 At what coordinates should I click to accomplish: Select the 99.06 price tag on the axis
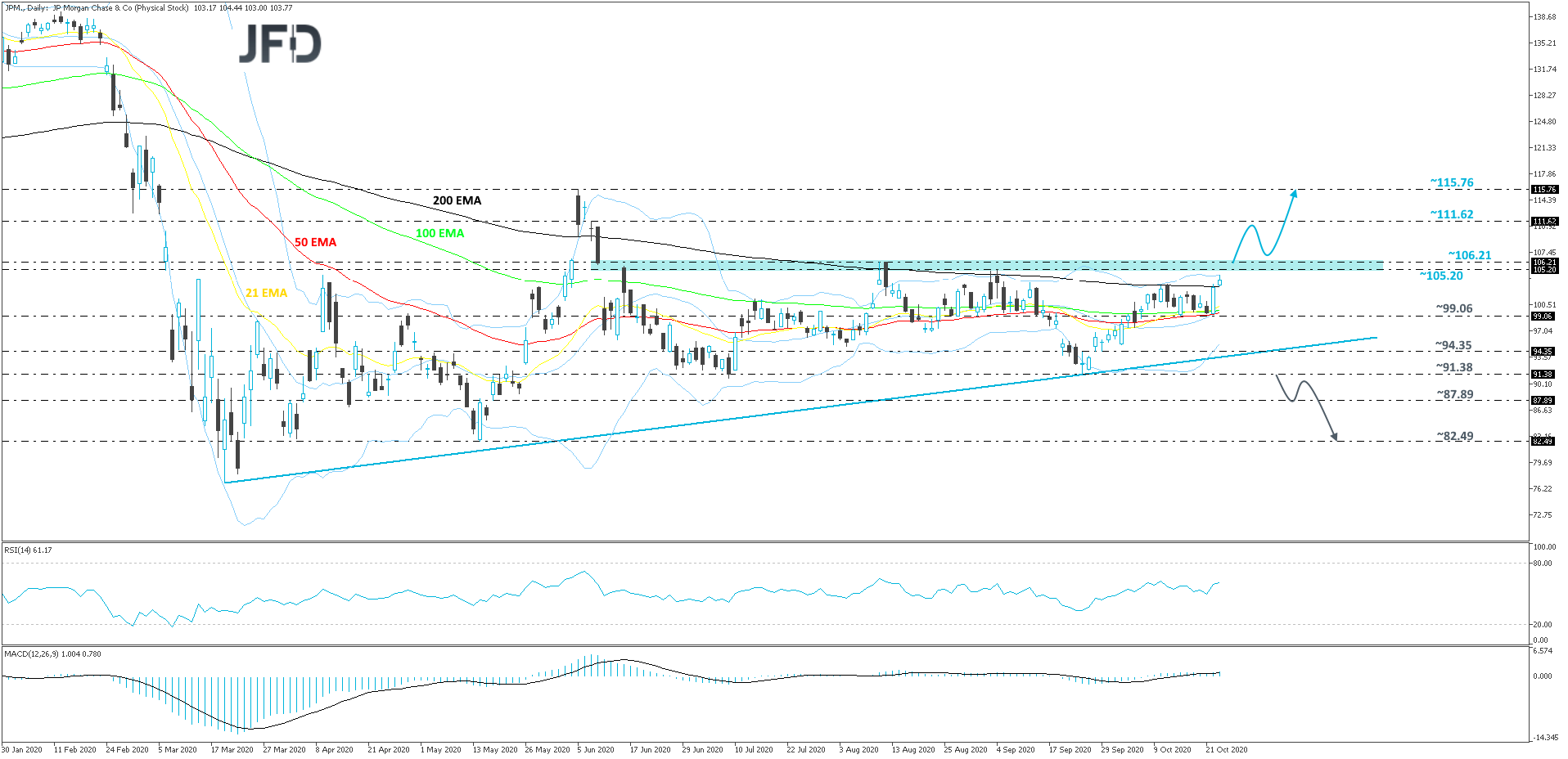click(1543, 317)
